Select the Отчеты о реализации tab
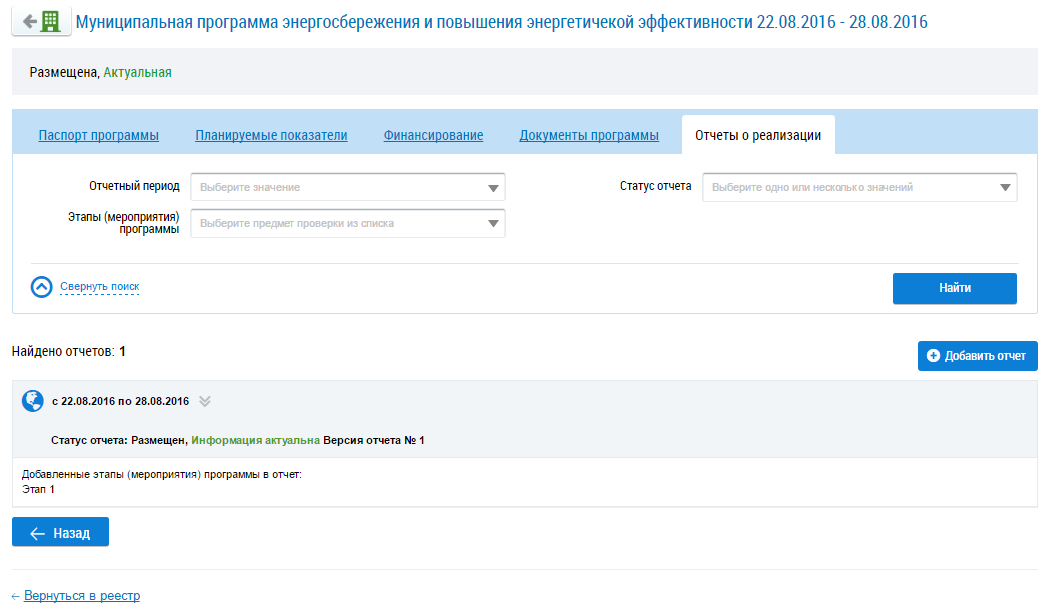The width and height of the screenshot is (1050, 612). pyautogui.click(x=758, y=136)
